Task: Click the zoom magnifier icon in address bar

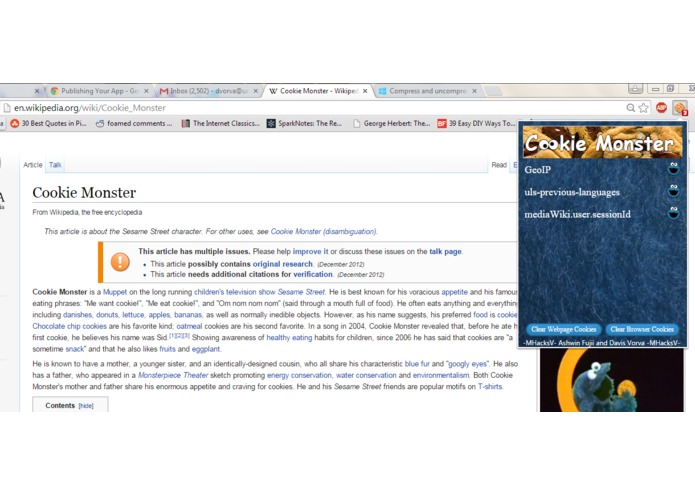Action: click(630, 108)
